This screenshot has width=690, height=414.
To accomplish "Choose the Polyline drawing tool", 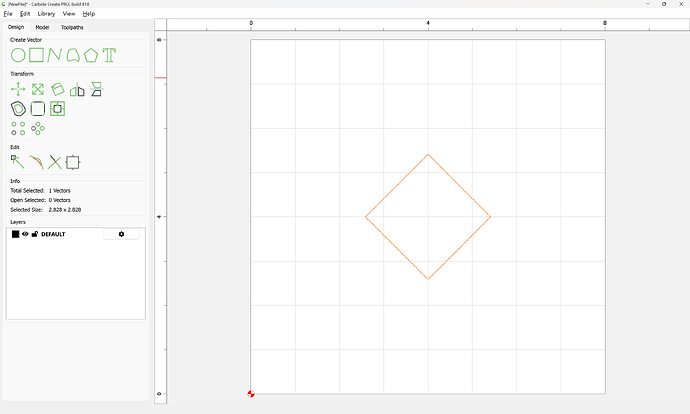I will pos(55,55).
